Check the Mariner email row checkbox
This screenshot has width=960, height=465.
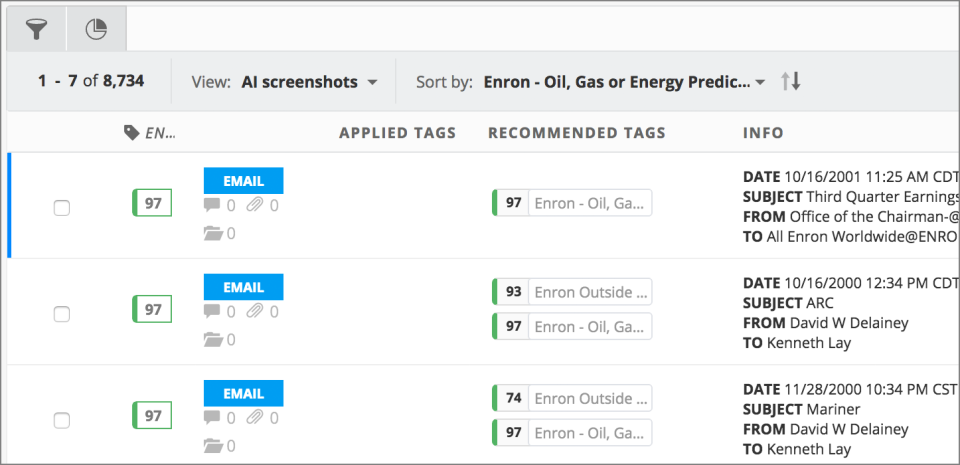click(61, 419)
